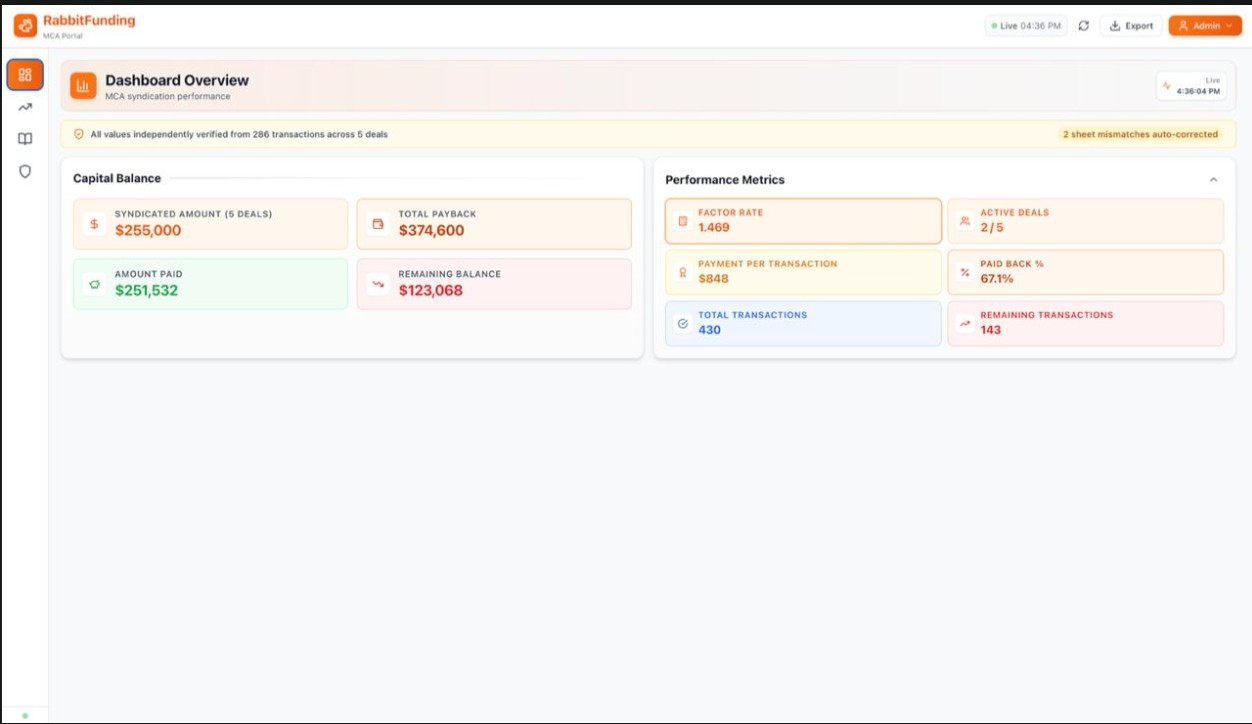This screenshot has height=724, width=1252.
Task: Click the $374,600 total payback value
Action: 432,231
